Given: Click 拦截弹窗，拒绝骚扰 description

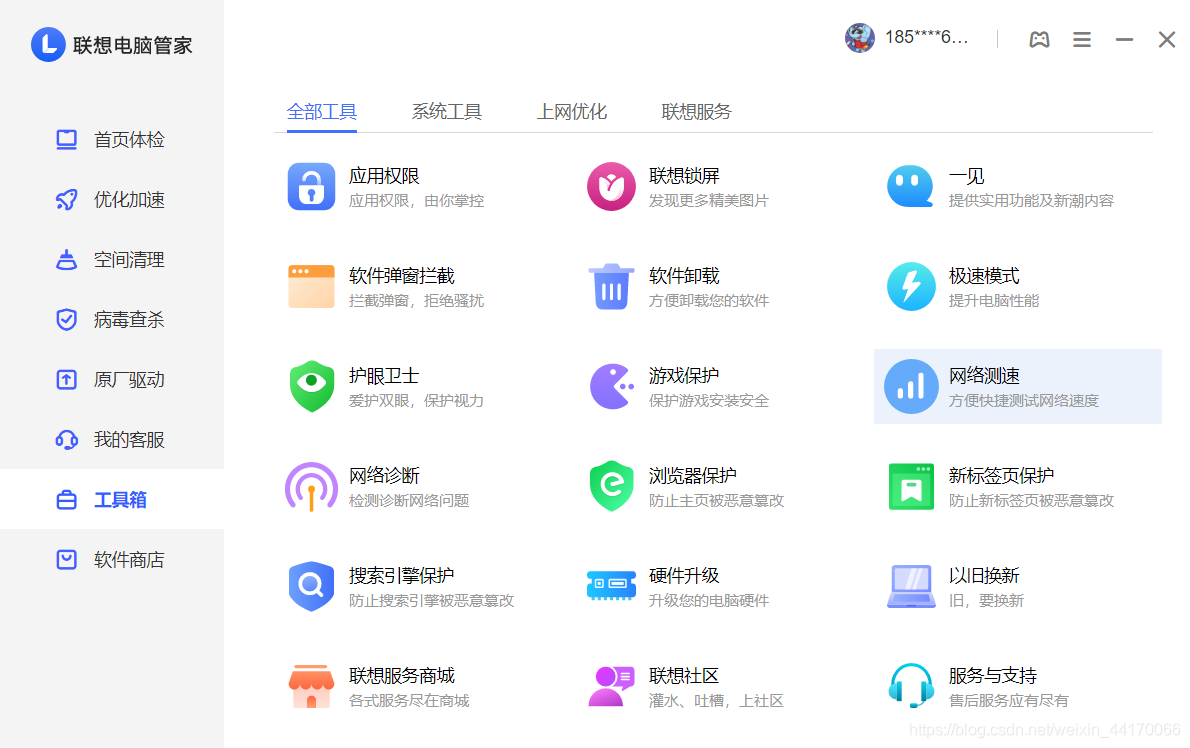Looking at the screenshot, I should tap(416, 301).
